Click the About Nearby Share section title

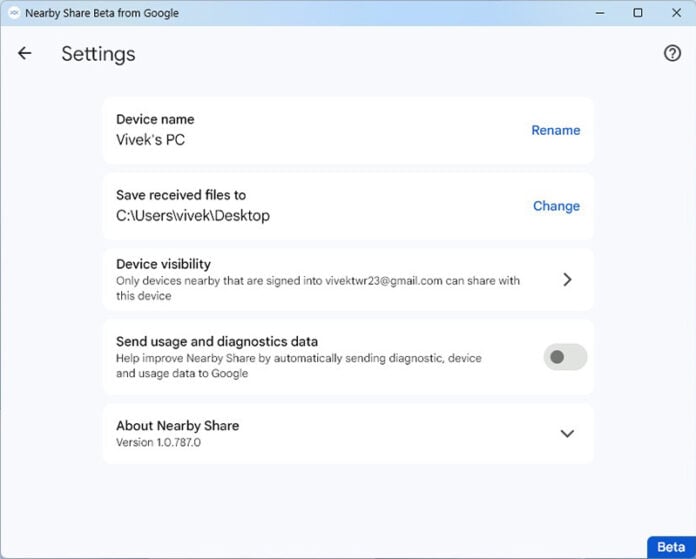[x=177, y=425]
